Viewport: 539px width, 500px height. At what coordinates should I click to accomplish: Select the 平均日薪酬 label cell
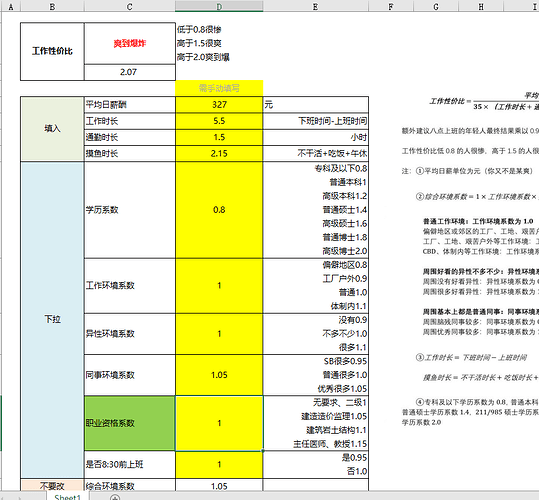pyautogui.click(x=130, y=104)
